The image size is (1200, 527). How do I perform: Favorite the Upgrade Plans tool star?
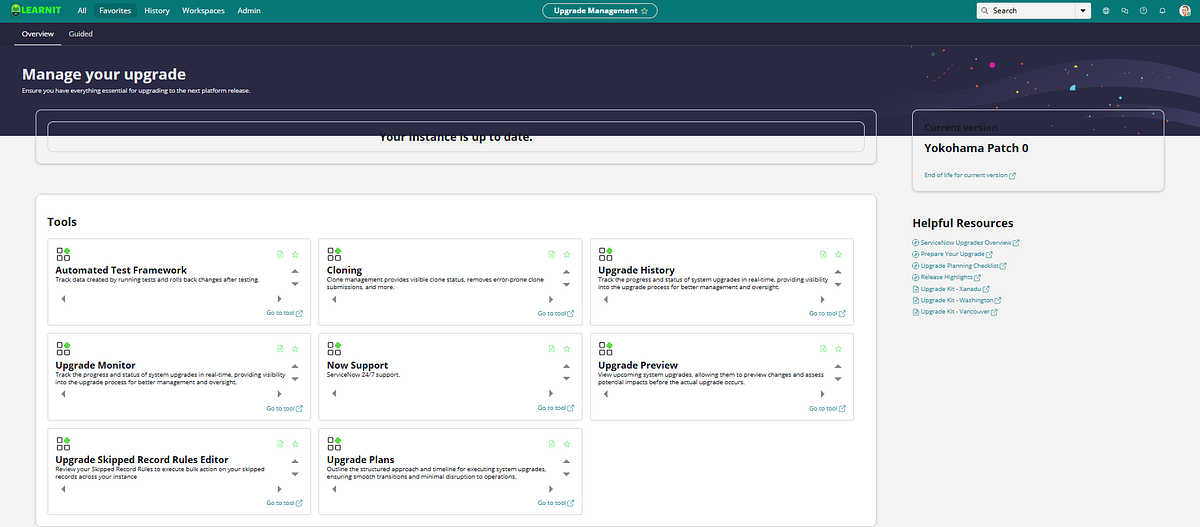tap(566, 444)
